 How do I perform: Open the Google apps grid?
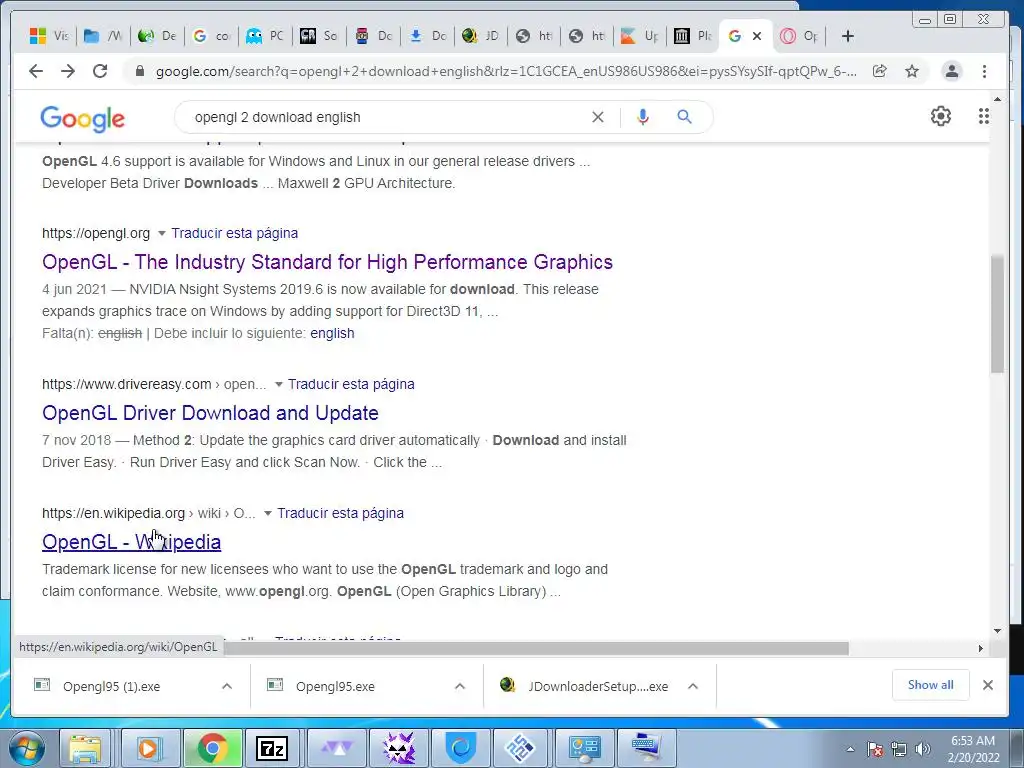(x=984, y=116)
